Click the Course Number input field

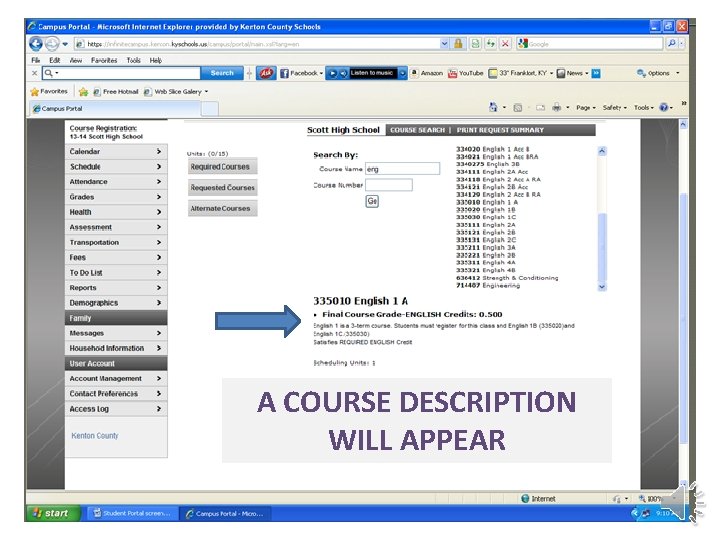point(388,185)
